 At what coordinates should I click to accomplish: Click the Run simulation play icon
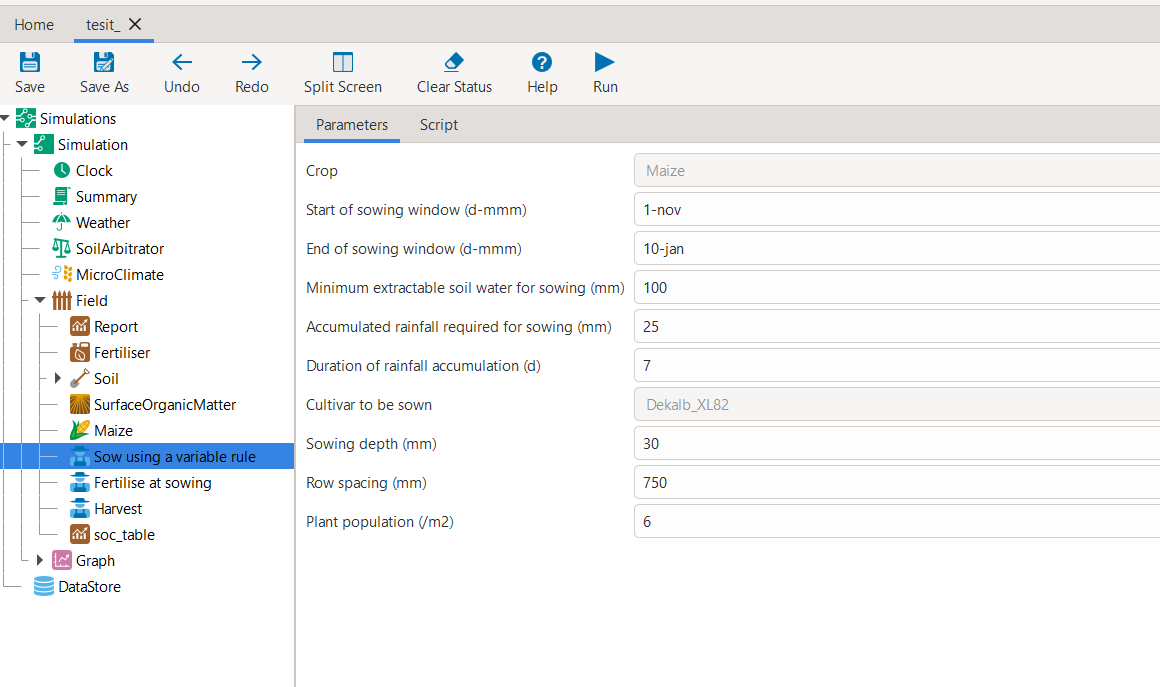605,63
